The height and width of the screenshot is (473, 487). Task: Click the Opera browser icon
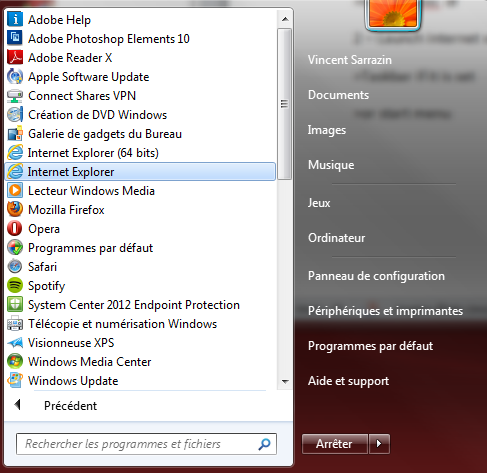pos(15,228)
